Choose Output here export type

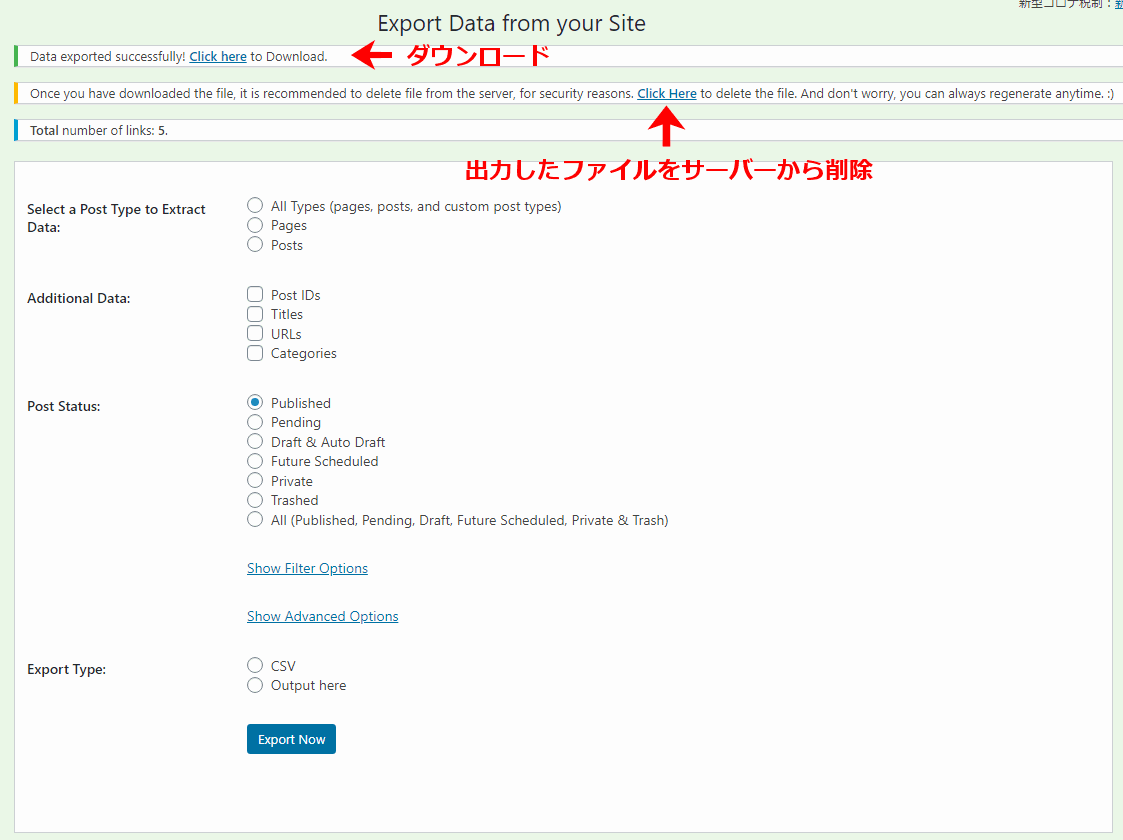pos(255,685)
